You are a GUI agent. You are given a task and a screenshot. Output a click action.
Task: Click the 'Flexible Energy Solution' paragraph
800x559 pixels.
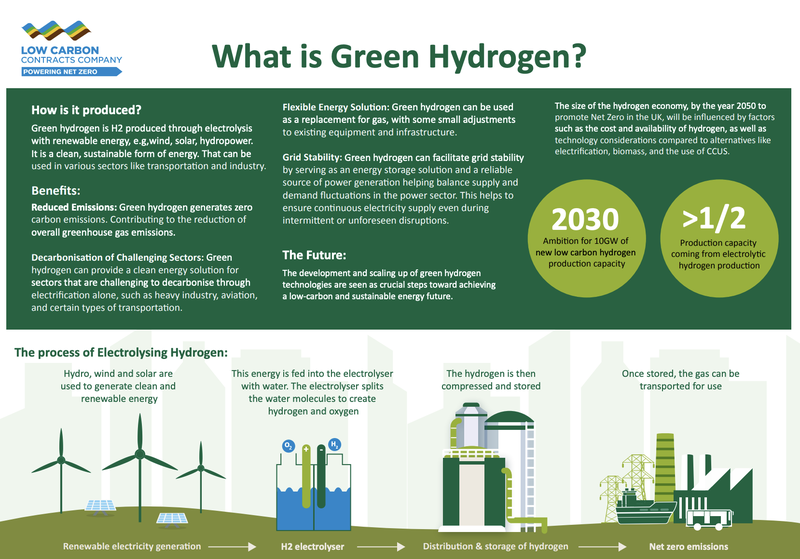point(399,119)
